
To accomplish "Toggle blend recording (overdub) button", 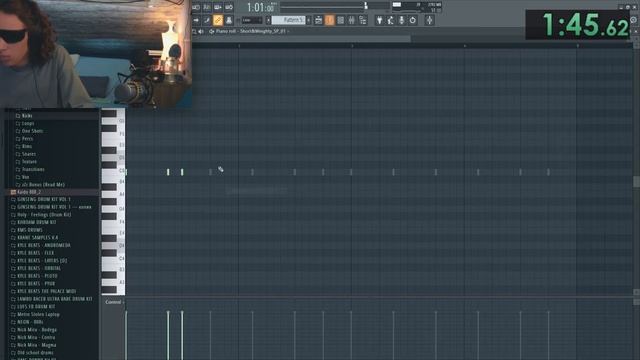I will pyautogui.click(x=218, y=7).
